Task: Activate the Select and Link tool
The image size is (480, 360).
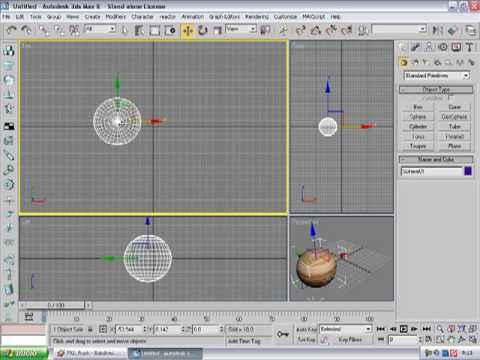Action: pos(43,30)
